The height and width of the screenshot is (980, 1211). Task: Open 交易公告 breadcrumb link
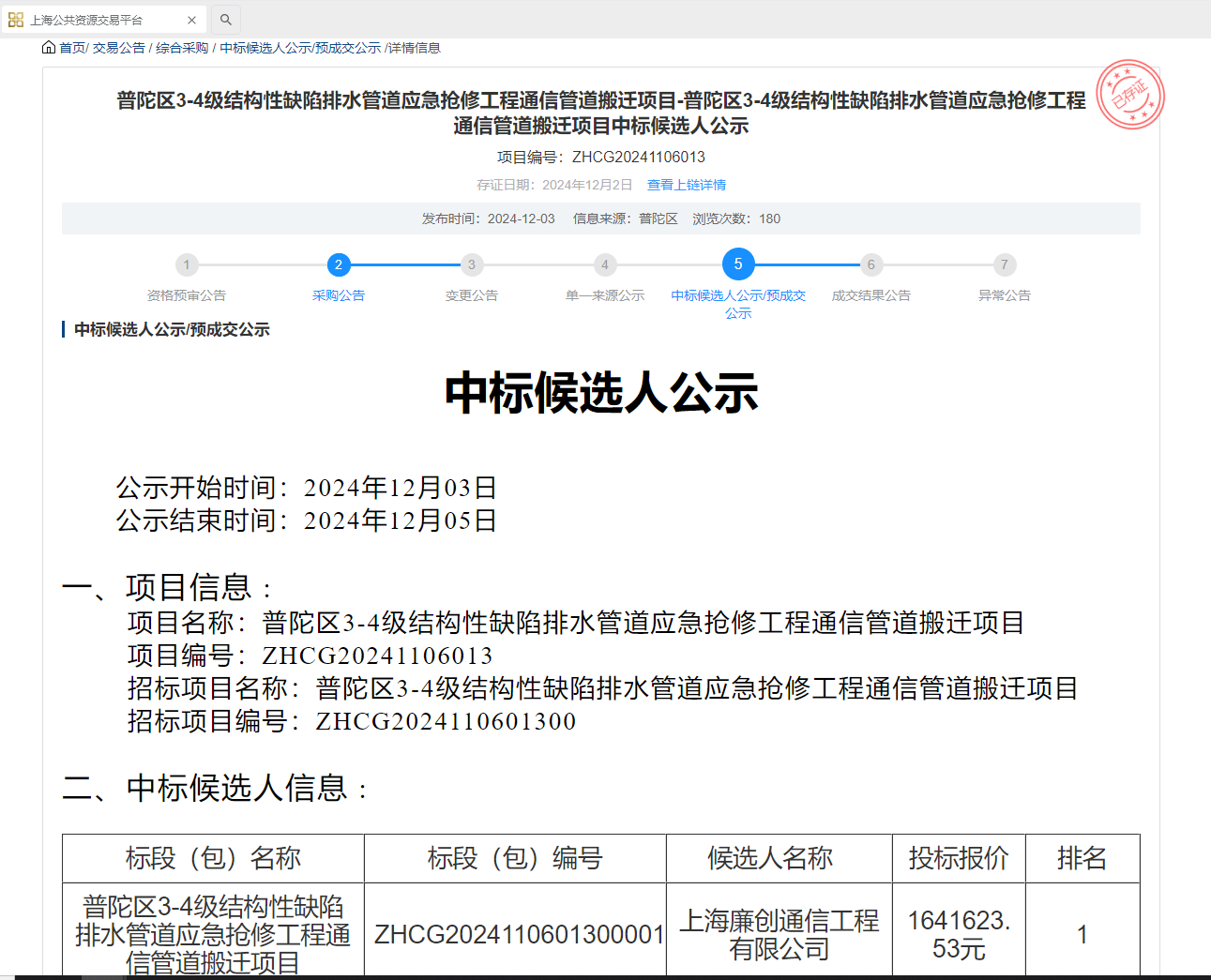coord(119,48)
